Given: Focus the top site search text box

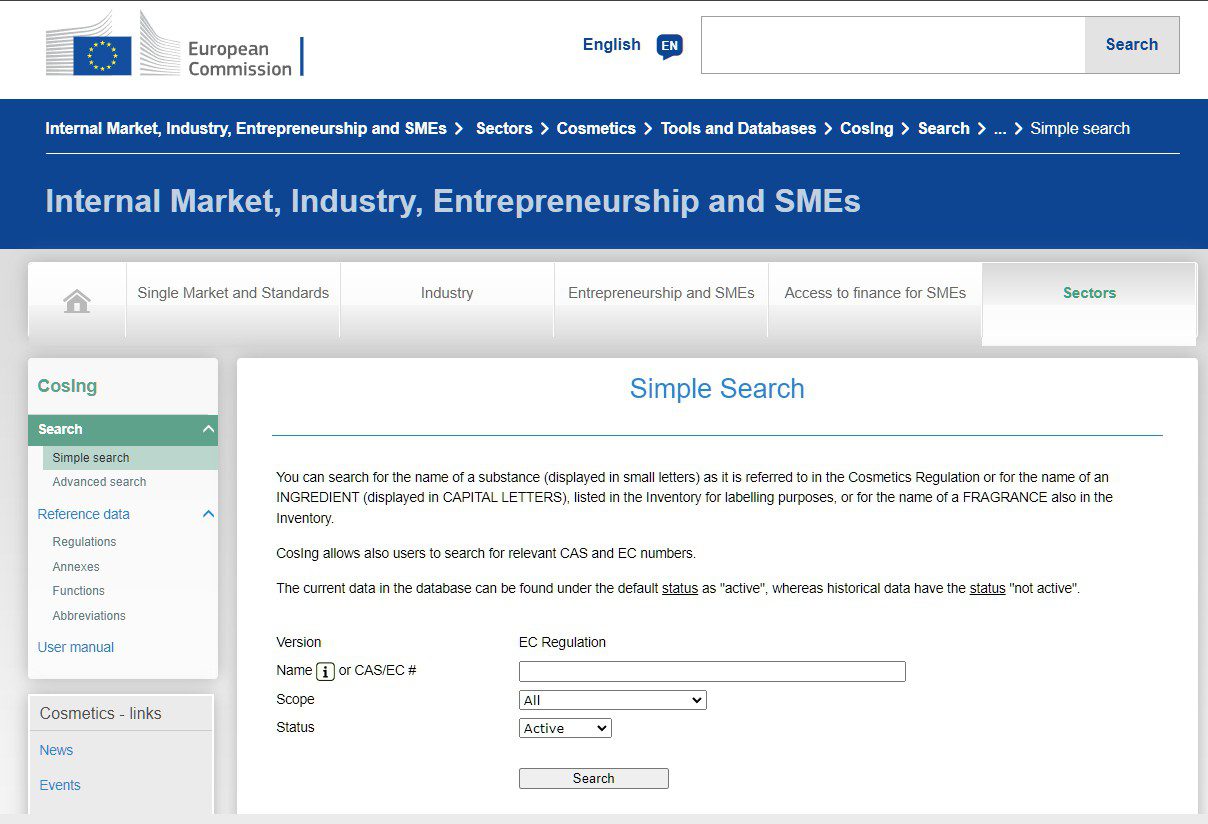Looking at the screenshot, I should (x=893, y=45).
